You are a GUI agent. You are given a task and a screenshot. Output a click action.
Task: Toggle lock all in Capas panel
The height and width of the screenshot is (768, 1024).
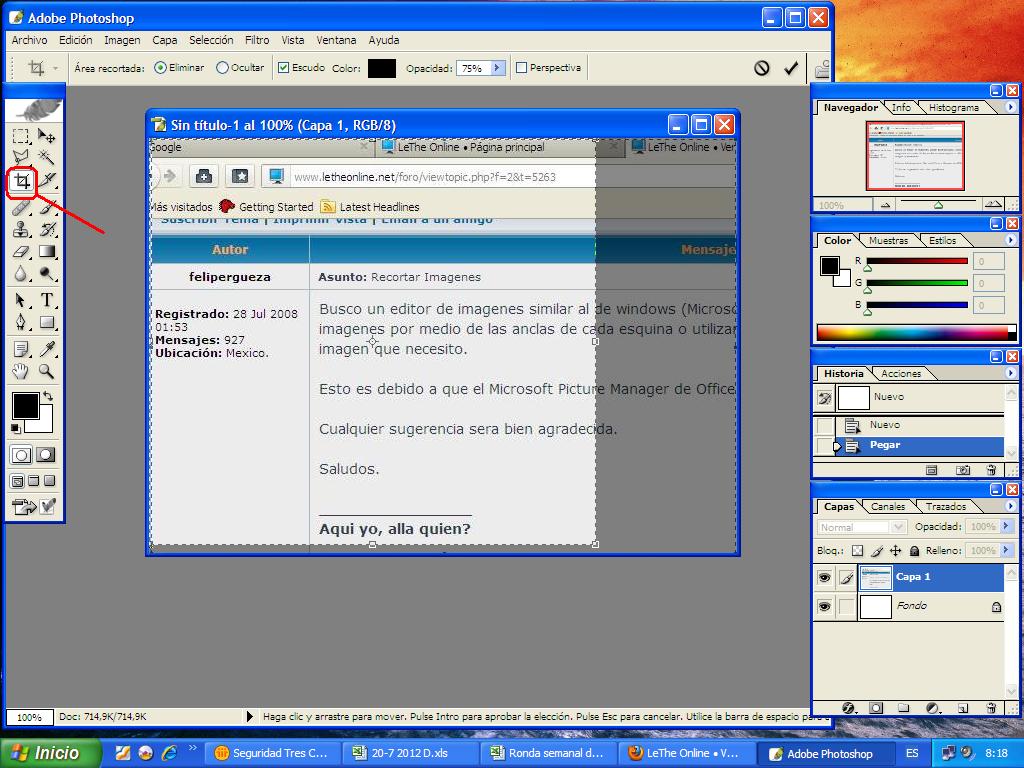click(x=914, y=551)
